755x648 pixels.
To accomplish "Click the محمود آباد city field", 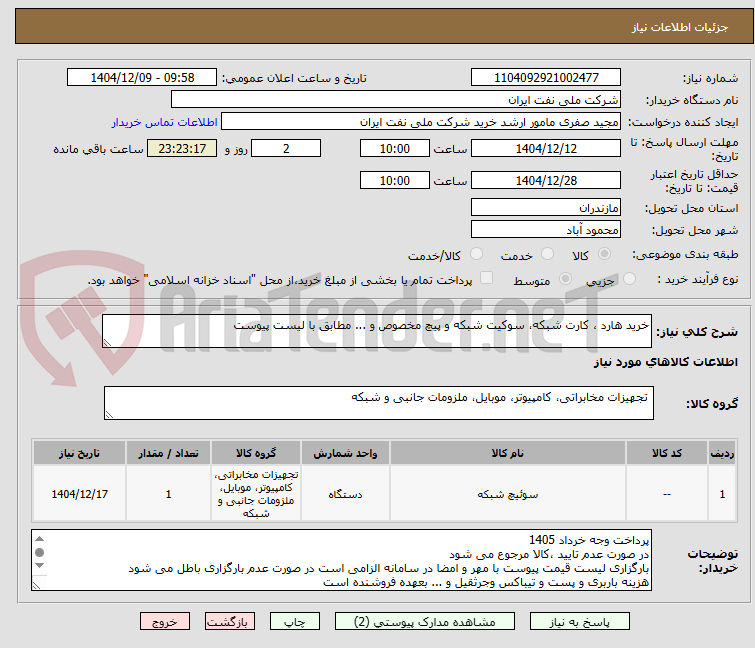I will 546,230.
